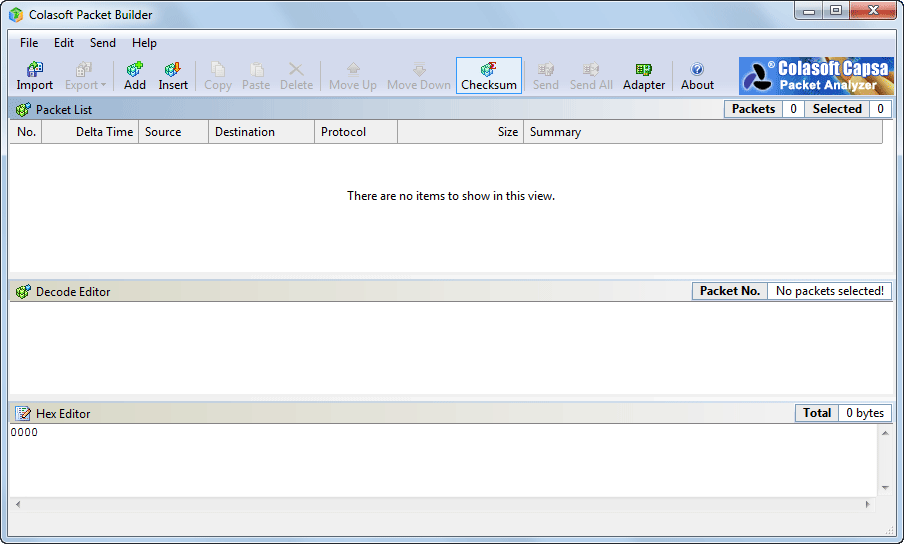Click the Insert packet icon

point(173,75)
